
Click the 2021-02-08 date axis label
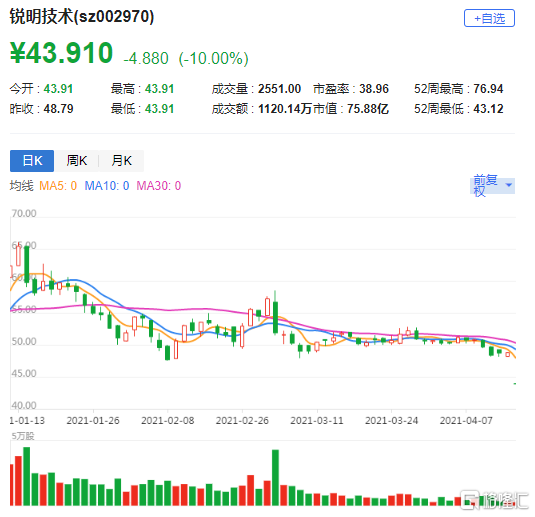(168, 420)
